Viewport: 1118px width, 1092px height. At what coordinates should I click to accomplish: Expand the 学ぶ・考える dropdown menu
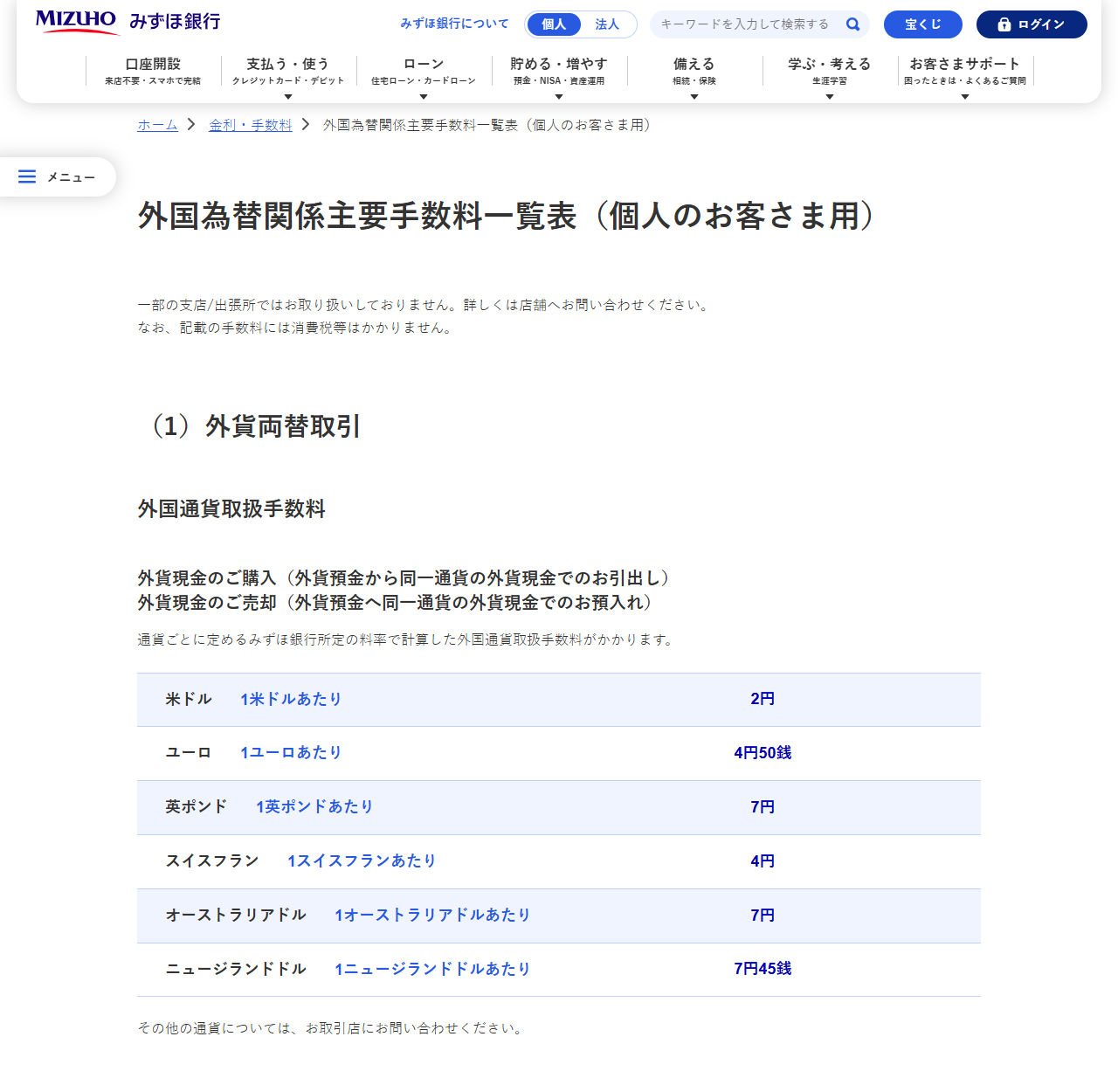pos(830,77)
